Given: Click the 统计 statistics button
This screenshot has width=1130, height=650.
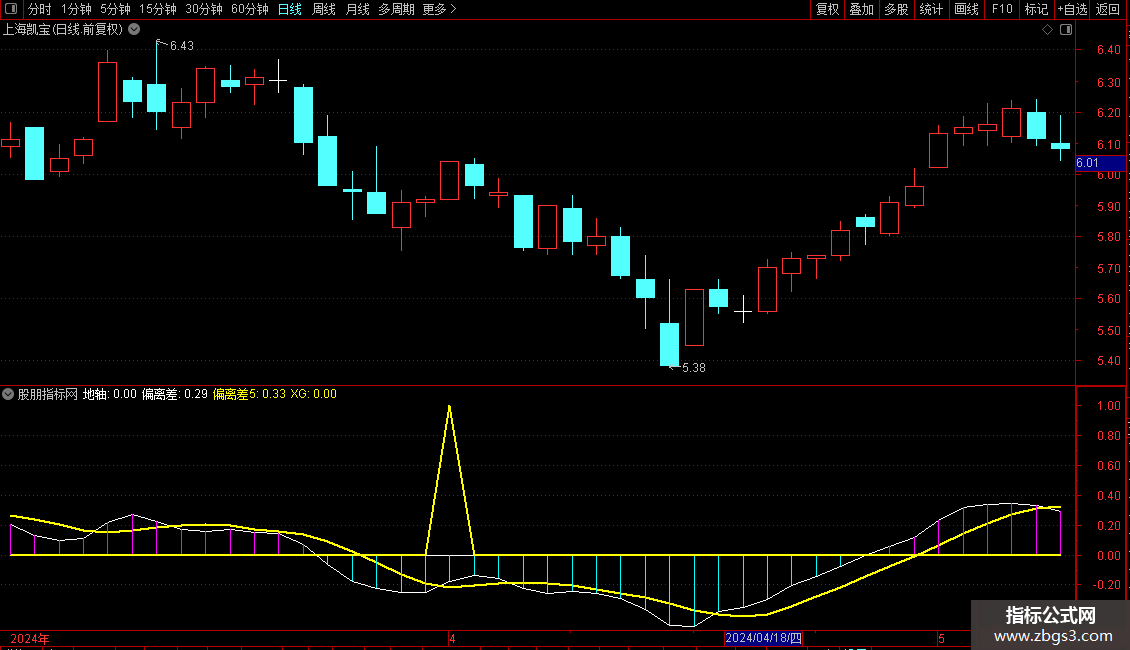Looking at the screenshot, I should coord(930,9).
